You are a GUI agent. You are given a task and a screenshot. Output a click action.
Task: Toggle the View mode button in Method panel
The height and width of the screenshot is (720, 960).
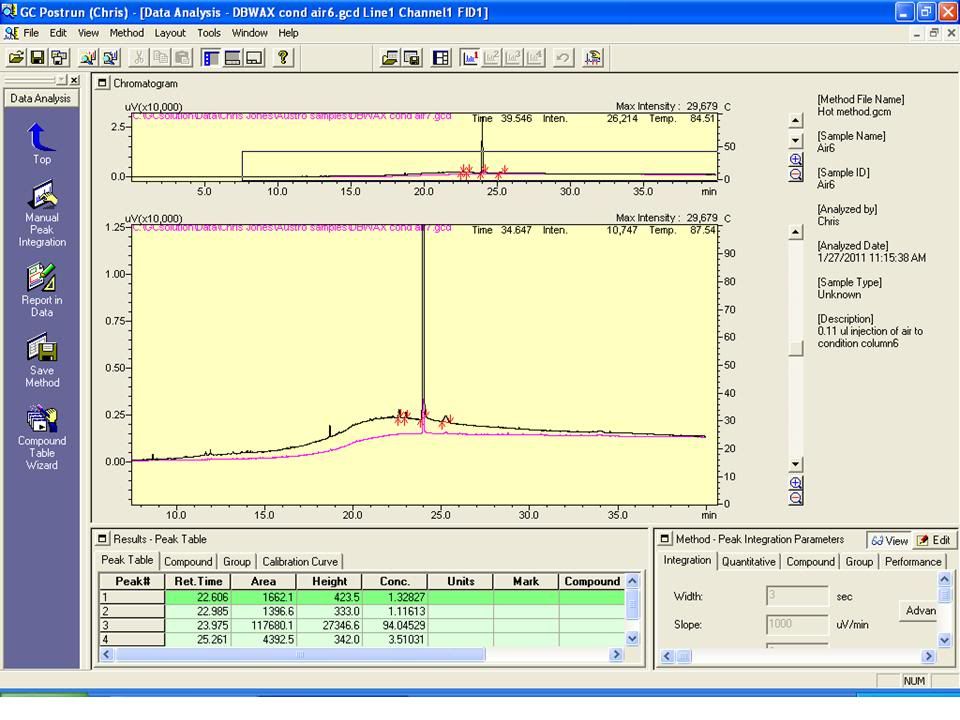[x=888, y=540]
